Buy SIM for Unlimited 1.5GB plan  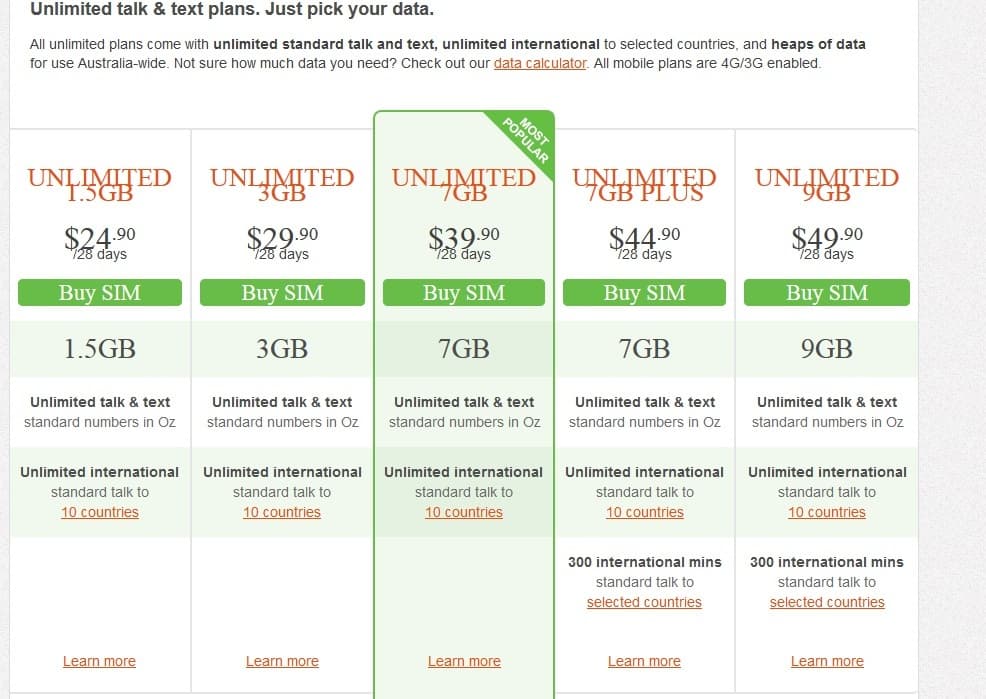pos(100,293)
